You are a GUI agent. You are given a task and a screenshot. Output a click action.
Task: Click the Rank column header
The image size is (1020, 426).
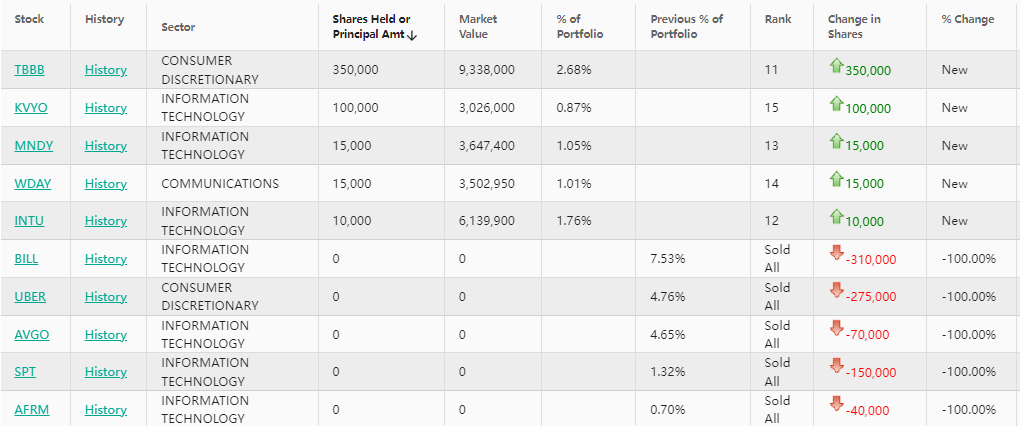click(x=777, y=19)
